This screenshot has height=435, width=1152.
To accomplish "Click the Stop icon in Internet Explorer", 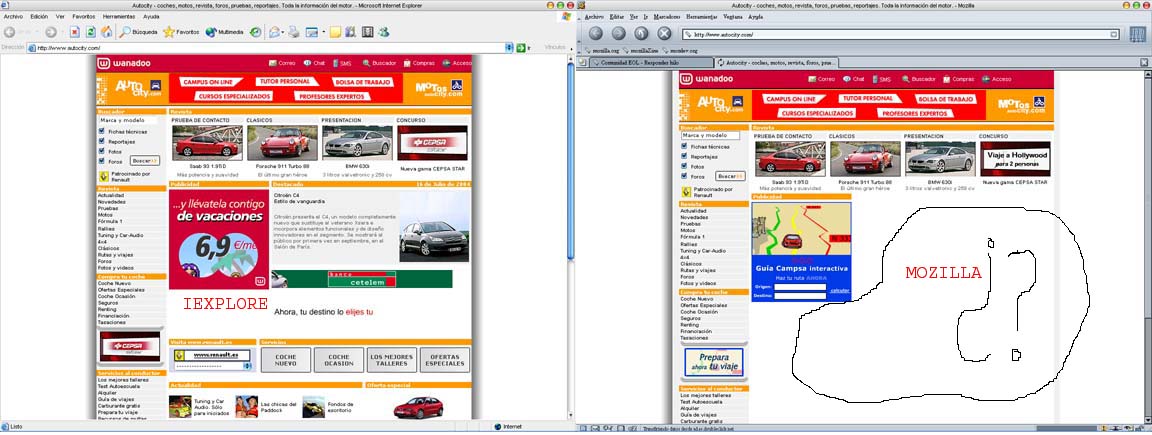I will tap(74, 32).
